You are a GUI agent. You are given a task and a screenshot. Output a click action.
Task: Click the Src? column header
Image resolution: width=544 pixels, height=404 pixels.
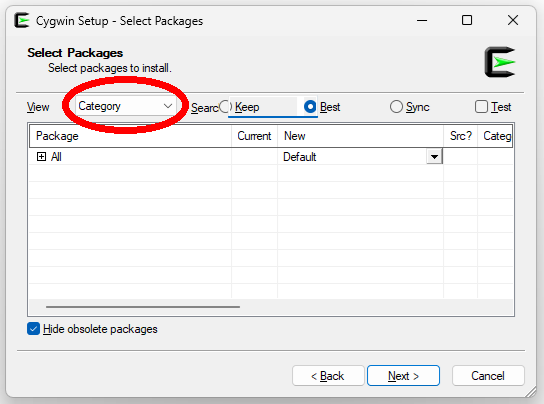click(x=461, y=136)
